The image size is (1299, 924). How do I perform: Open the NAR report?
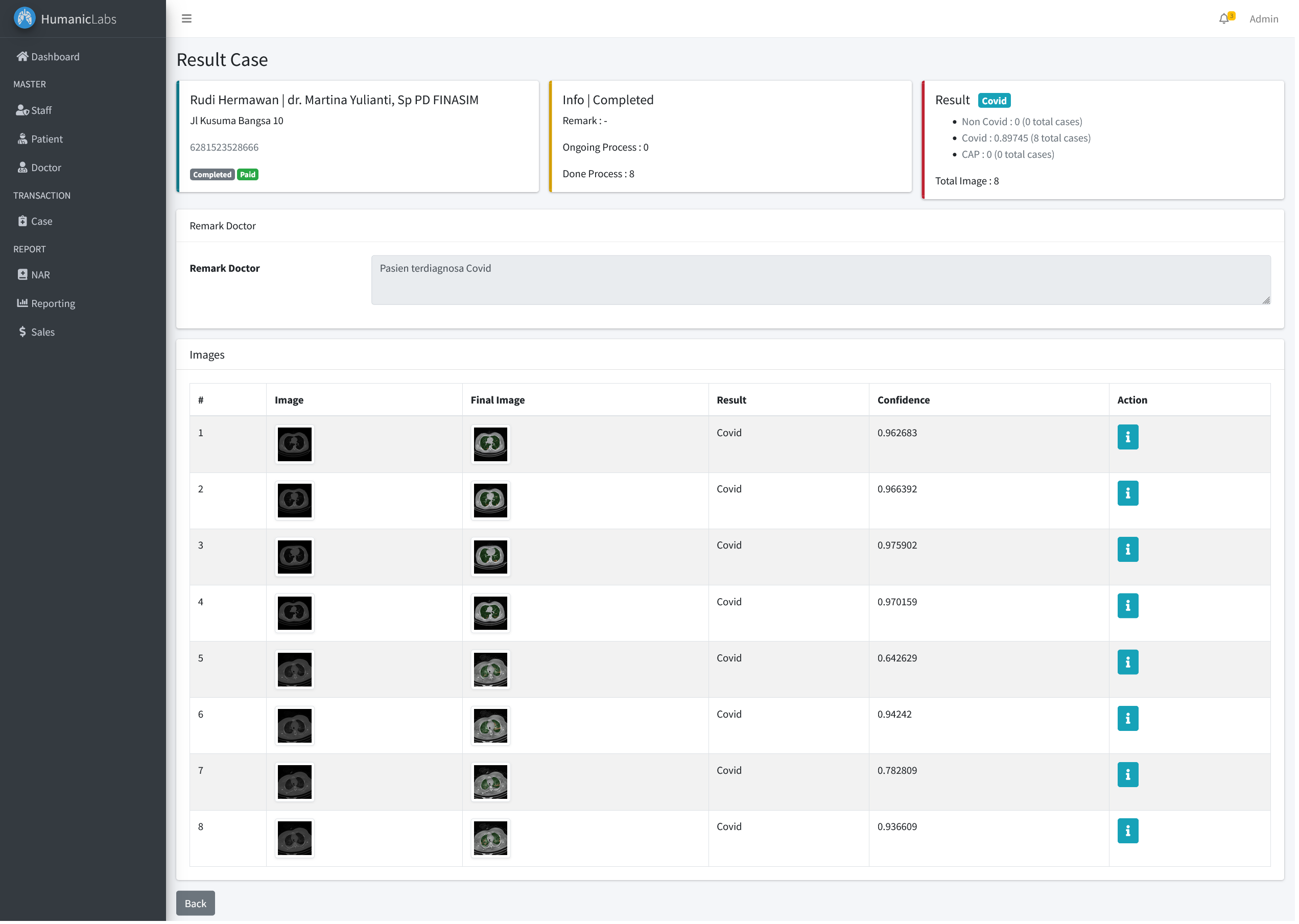[x=40, y=275]
